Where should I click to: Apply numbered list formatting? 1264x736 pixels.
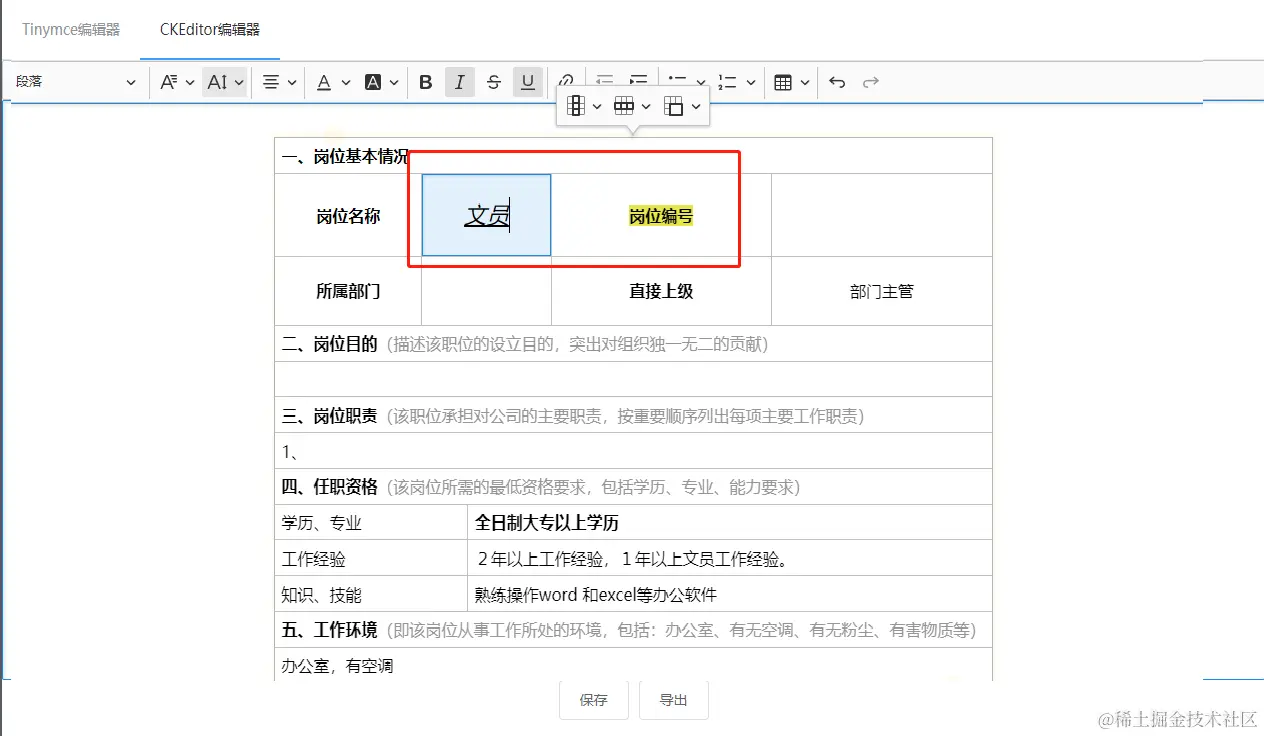728,82
